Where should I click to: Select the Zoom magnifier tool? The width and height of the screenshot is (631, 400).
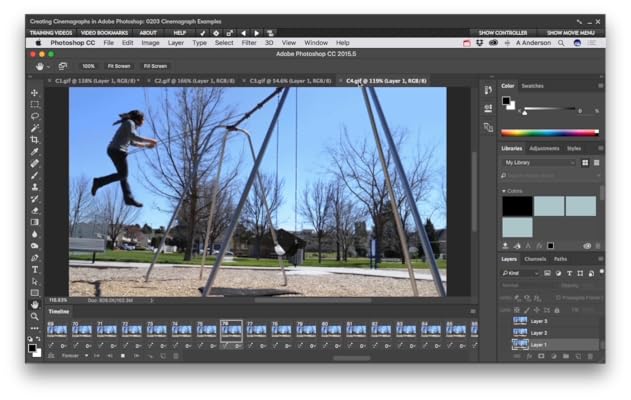point(35,316)
